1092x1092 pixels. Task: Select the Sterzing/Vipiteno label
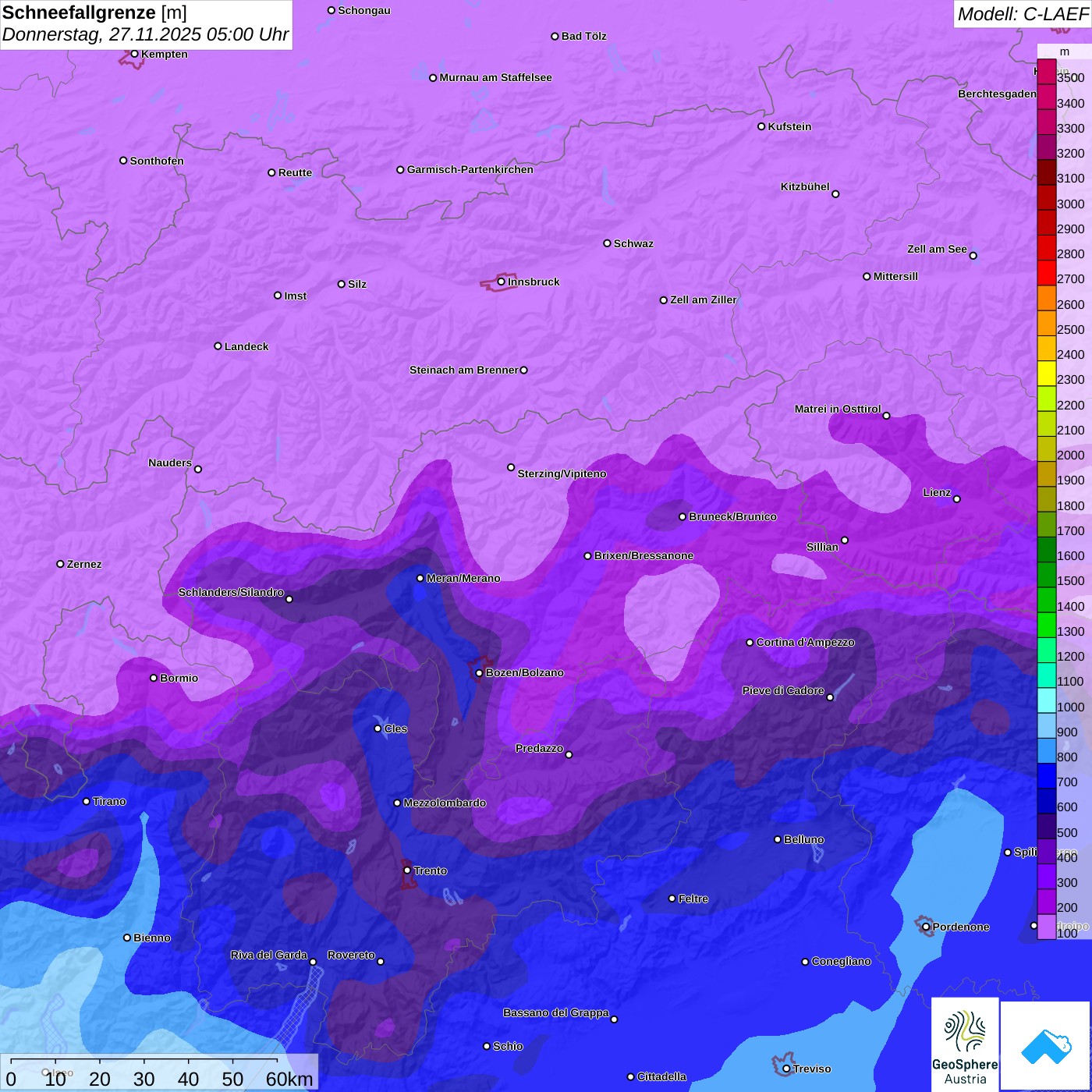coord(562,473)
